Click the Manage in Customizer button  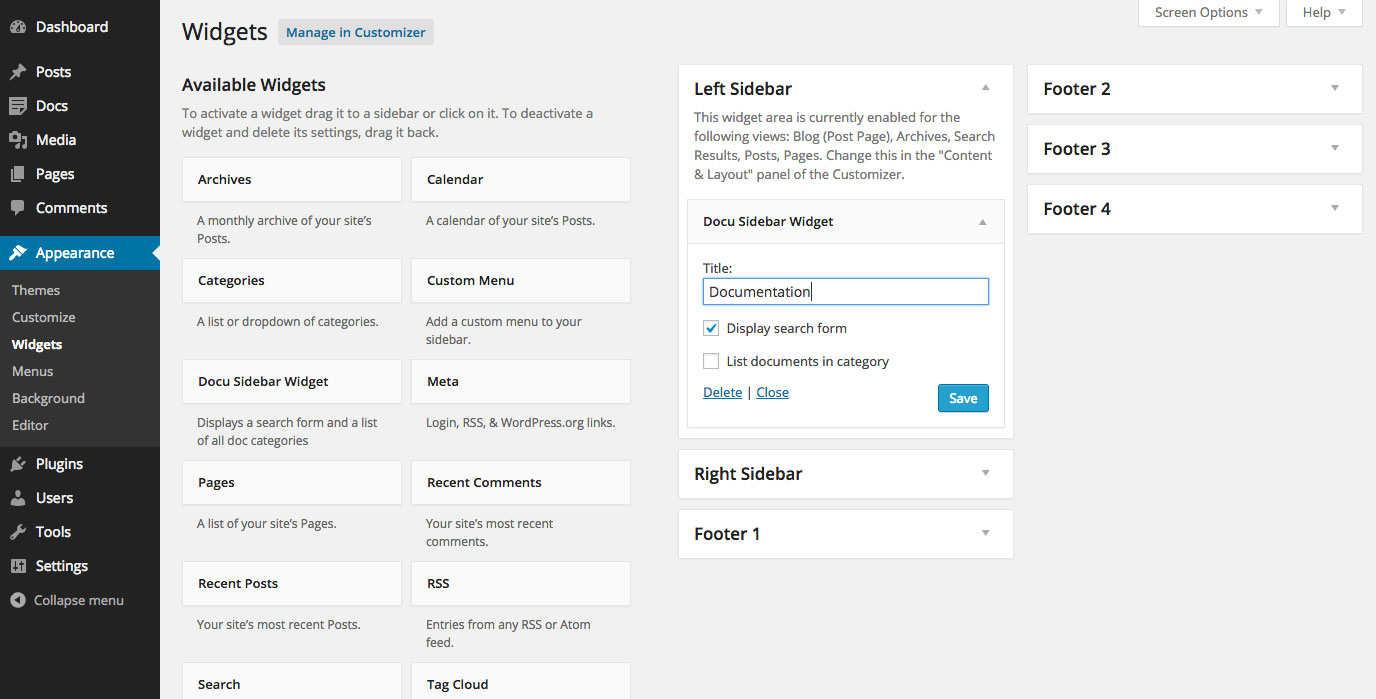click(355, 33)
